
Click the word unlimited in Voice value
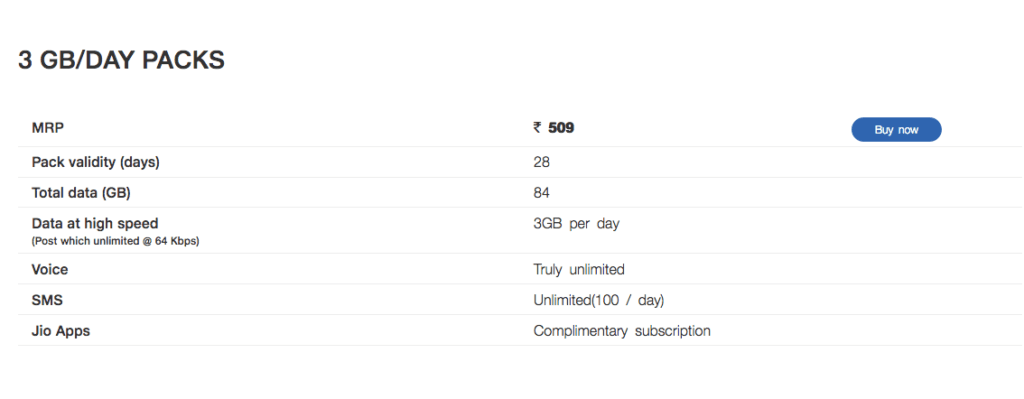click(597, 269)
